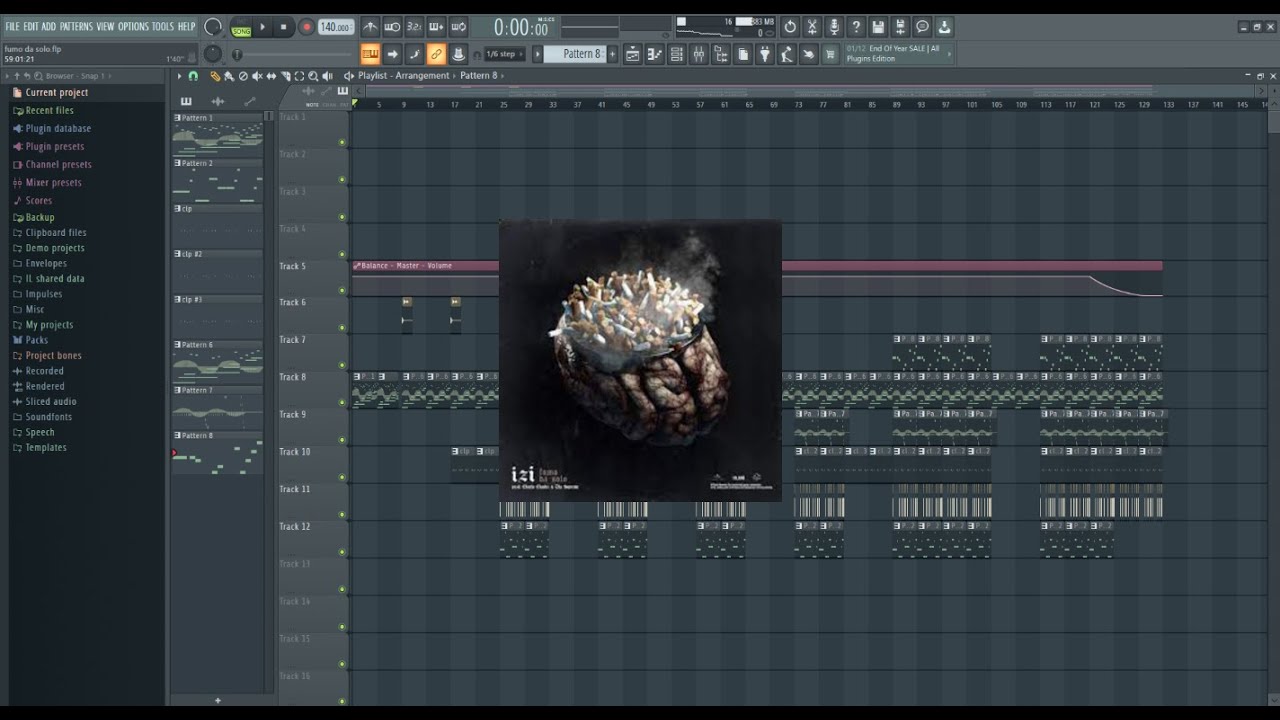The width and height of the screenshot is (1280, 720).
Task: Open the Channel rack icon
Action: (x=676, y=54)
